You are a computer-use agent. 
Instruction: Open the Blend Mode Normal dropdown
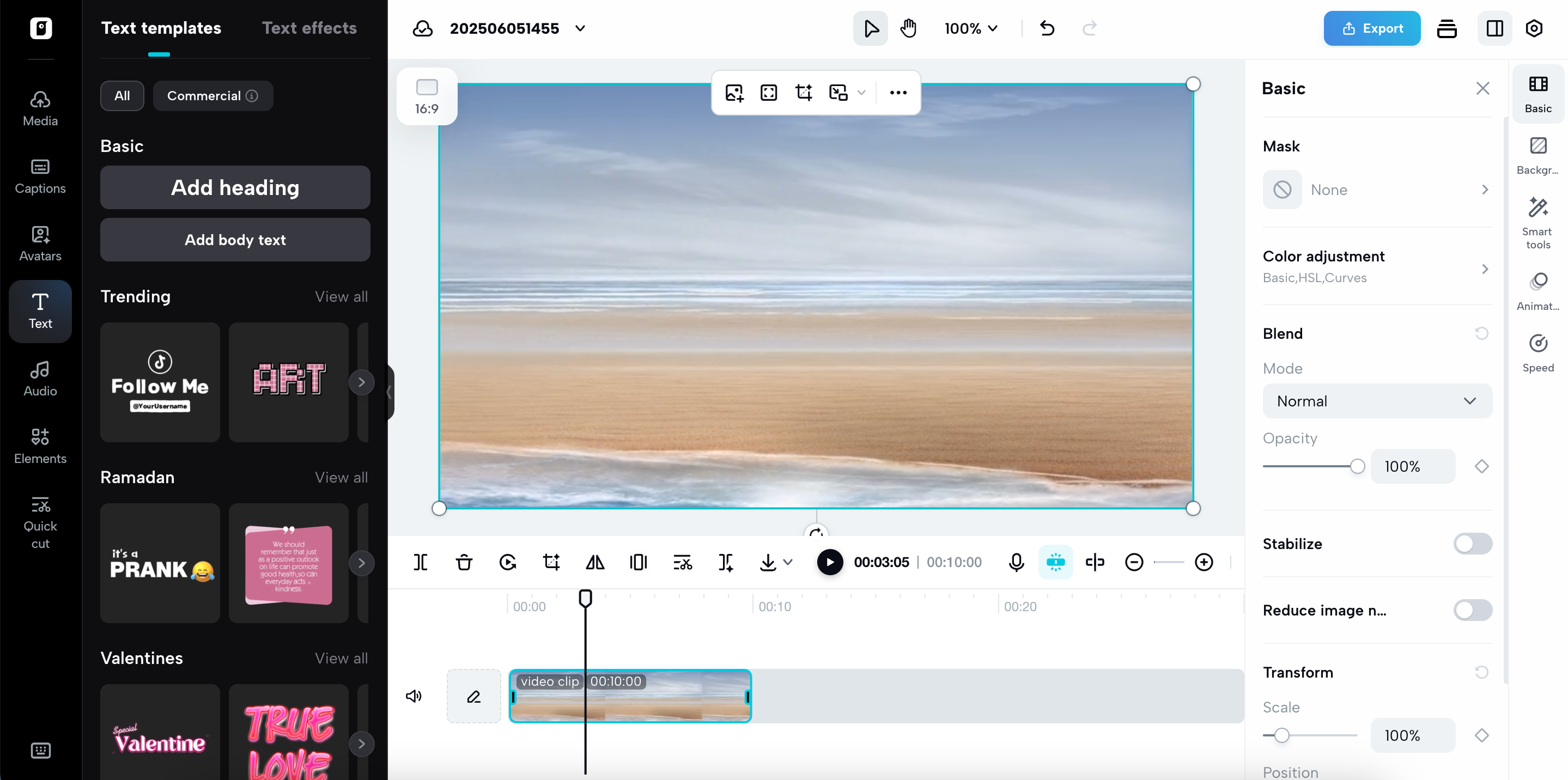click(x=1377, y=401)
